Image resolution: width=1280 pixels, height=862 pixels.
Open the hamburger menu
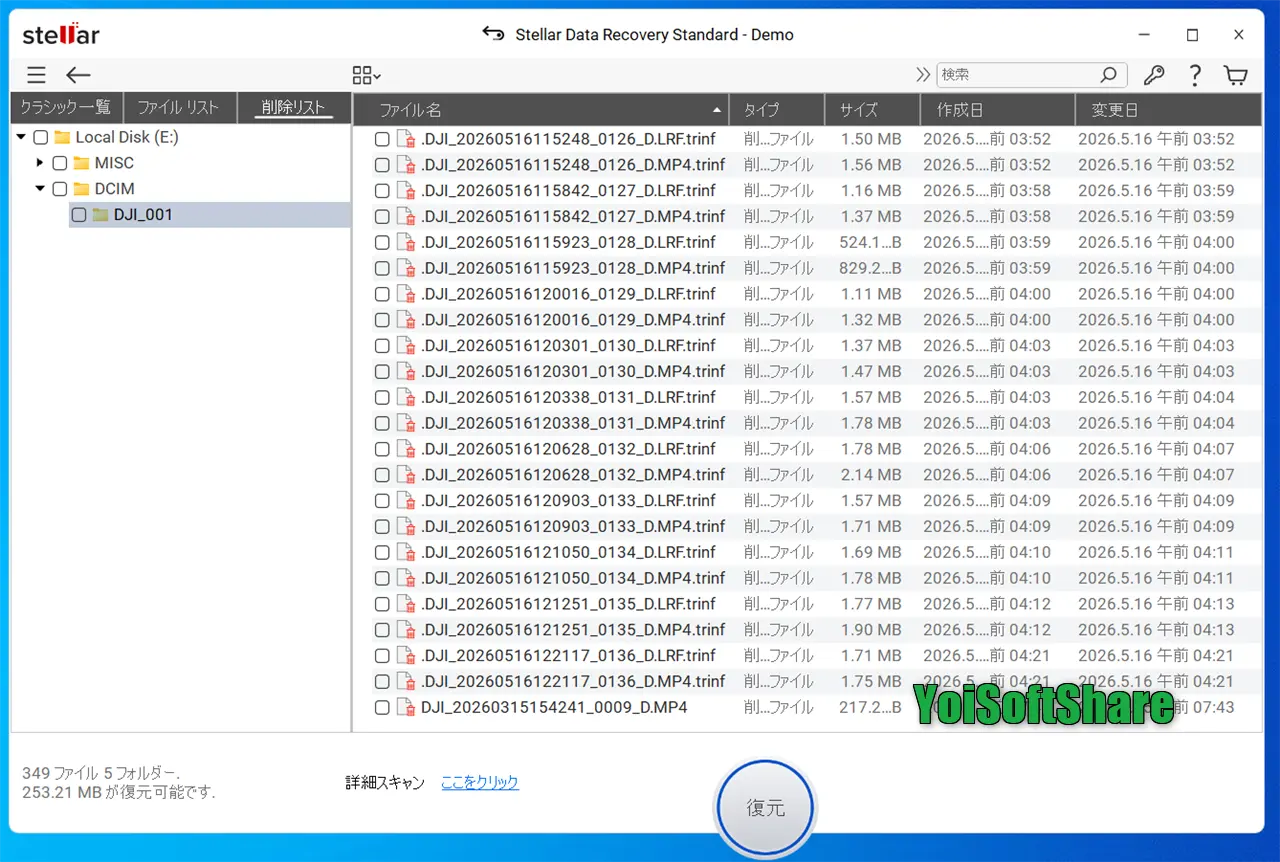pyautogui.click(x=36, y=75)
